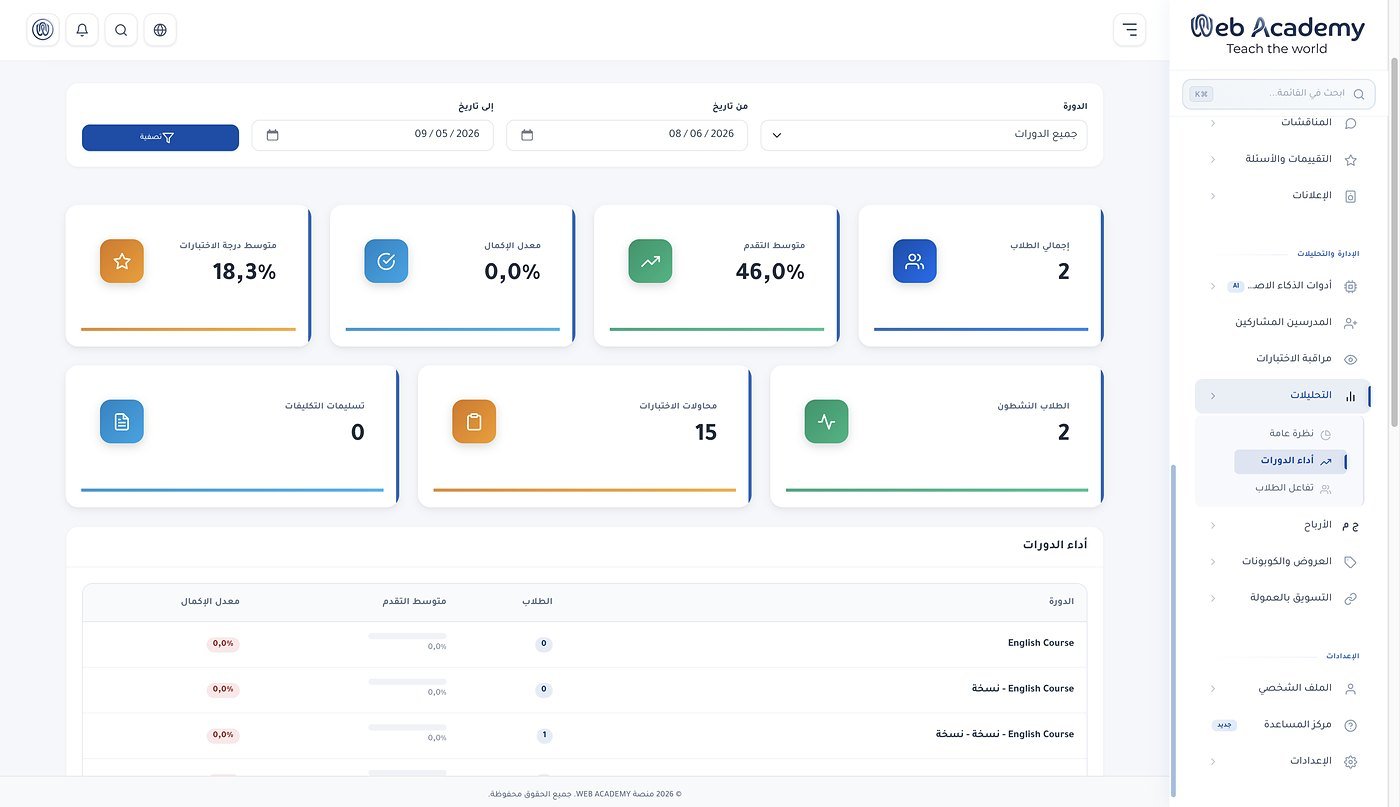This screenshot has width=1400, height=807.
Task: Click the "متوسط التقدم" table column header
Action: tap(414, 601)
